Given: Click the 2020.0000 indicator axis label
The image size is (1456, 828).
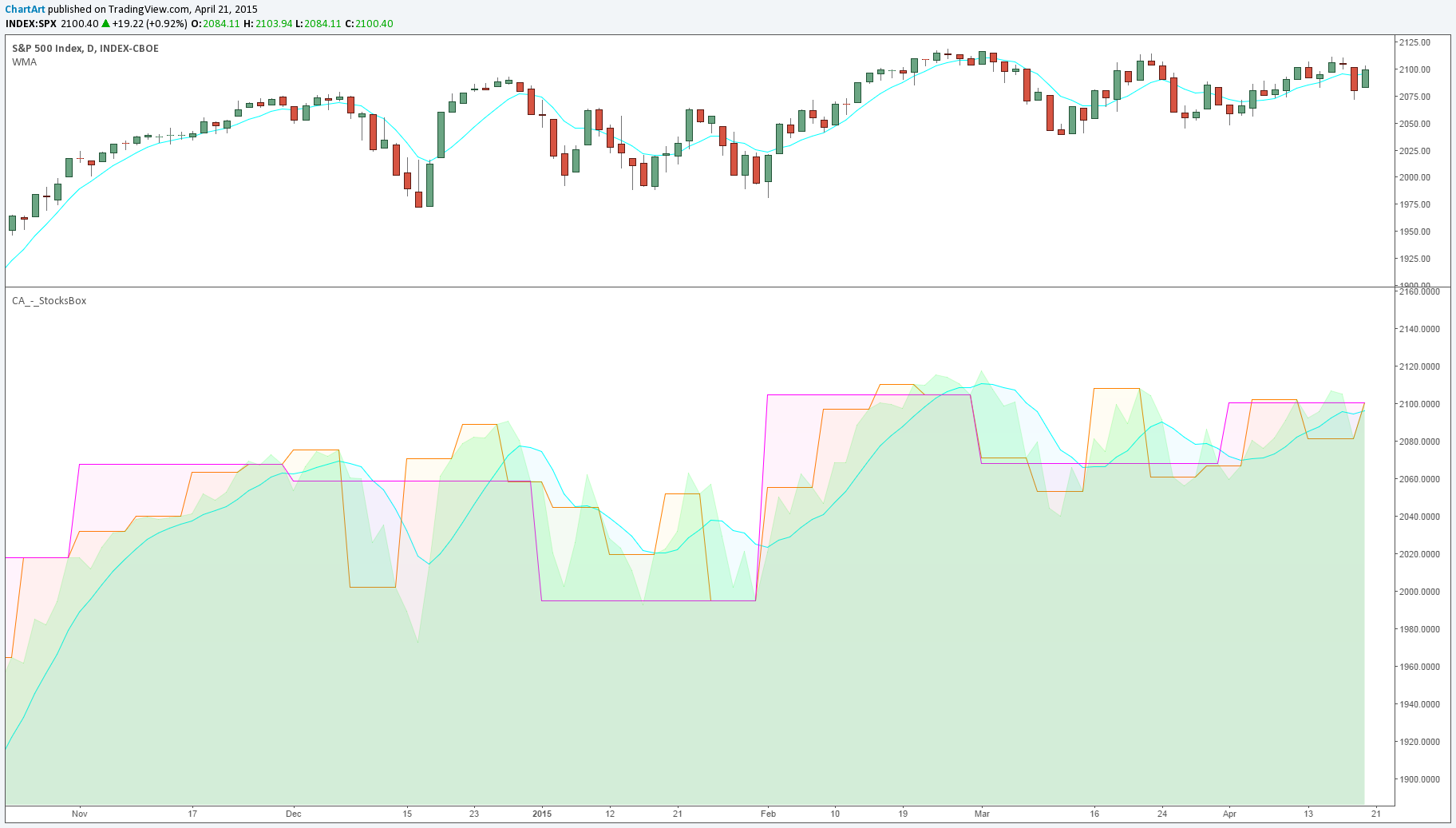Looking at the screenshot, I should point(1419,554).
